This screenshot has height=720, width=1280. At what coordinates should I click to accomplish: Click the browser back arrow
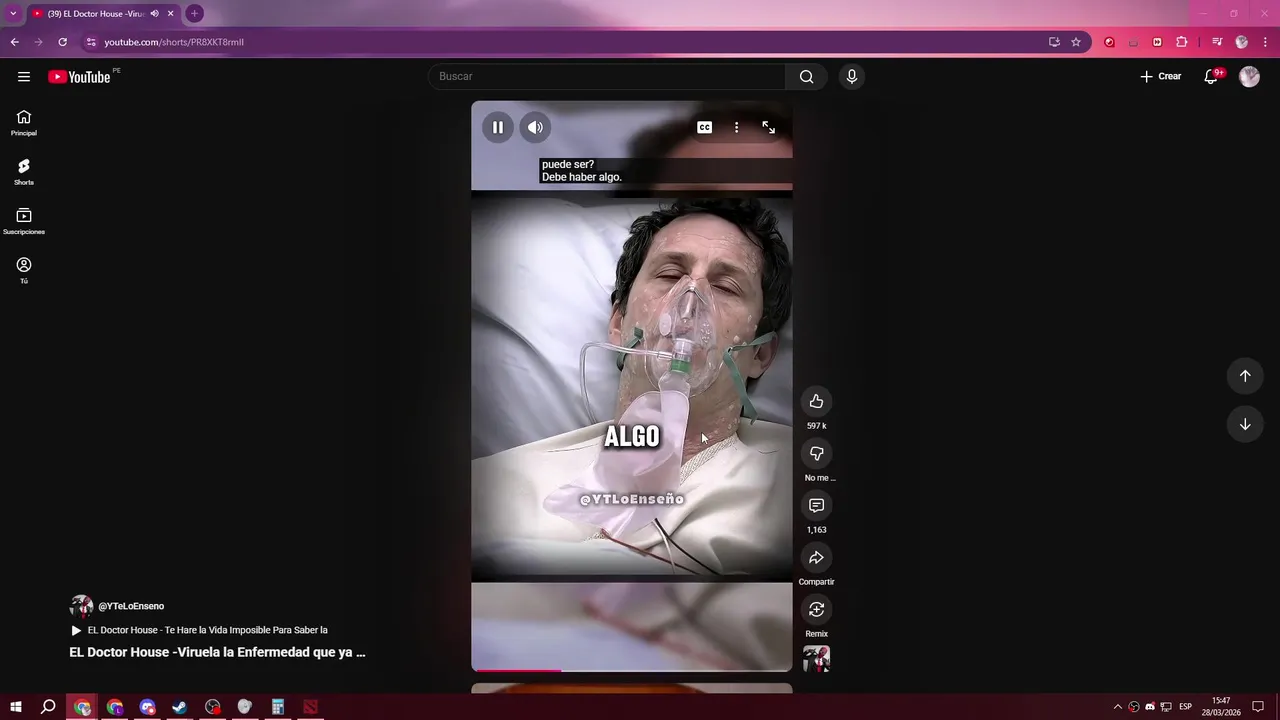coord(14,42)
